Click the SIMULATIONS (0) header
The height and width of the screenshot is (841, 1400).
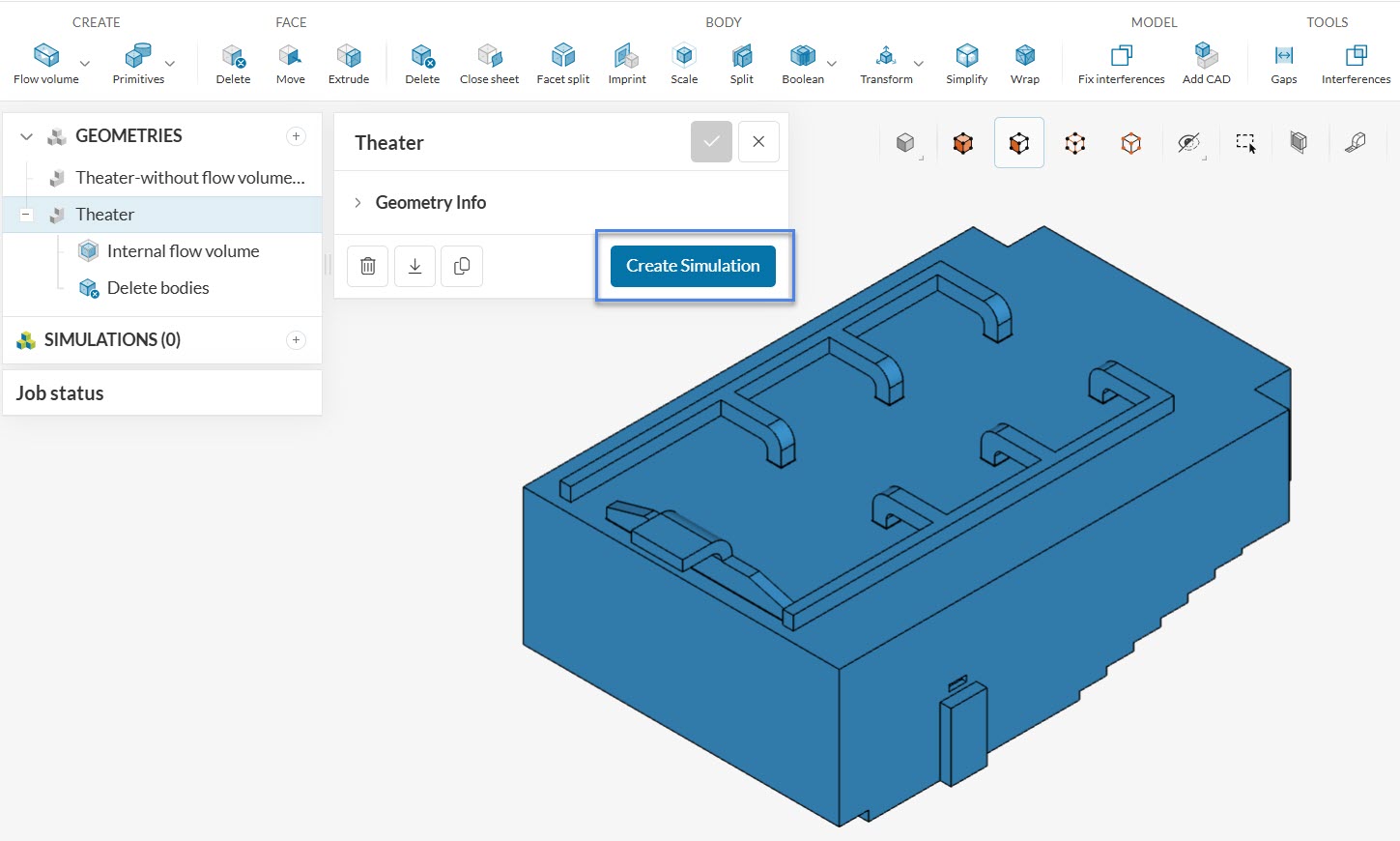coord(112,339)
